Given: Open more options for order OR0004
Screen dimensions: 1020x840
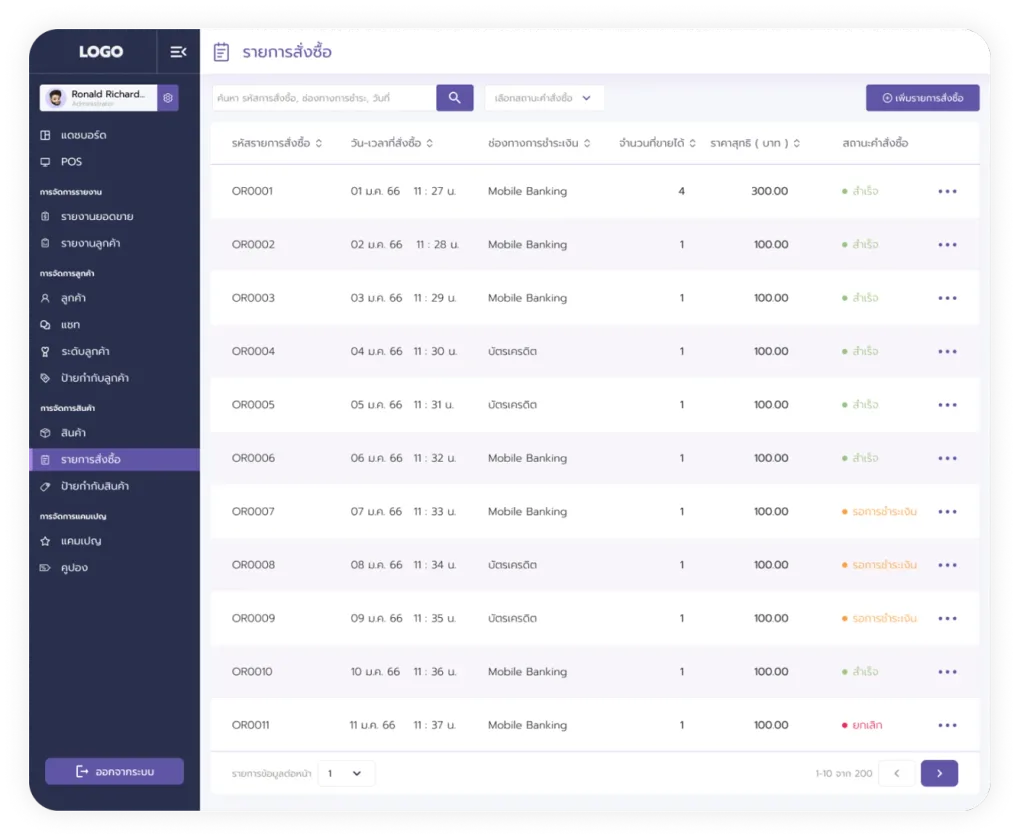Looking at the screenshot, I should pos(947,351).
